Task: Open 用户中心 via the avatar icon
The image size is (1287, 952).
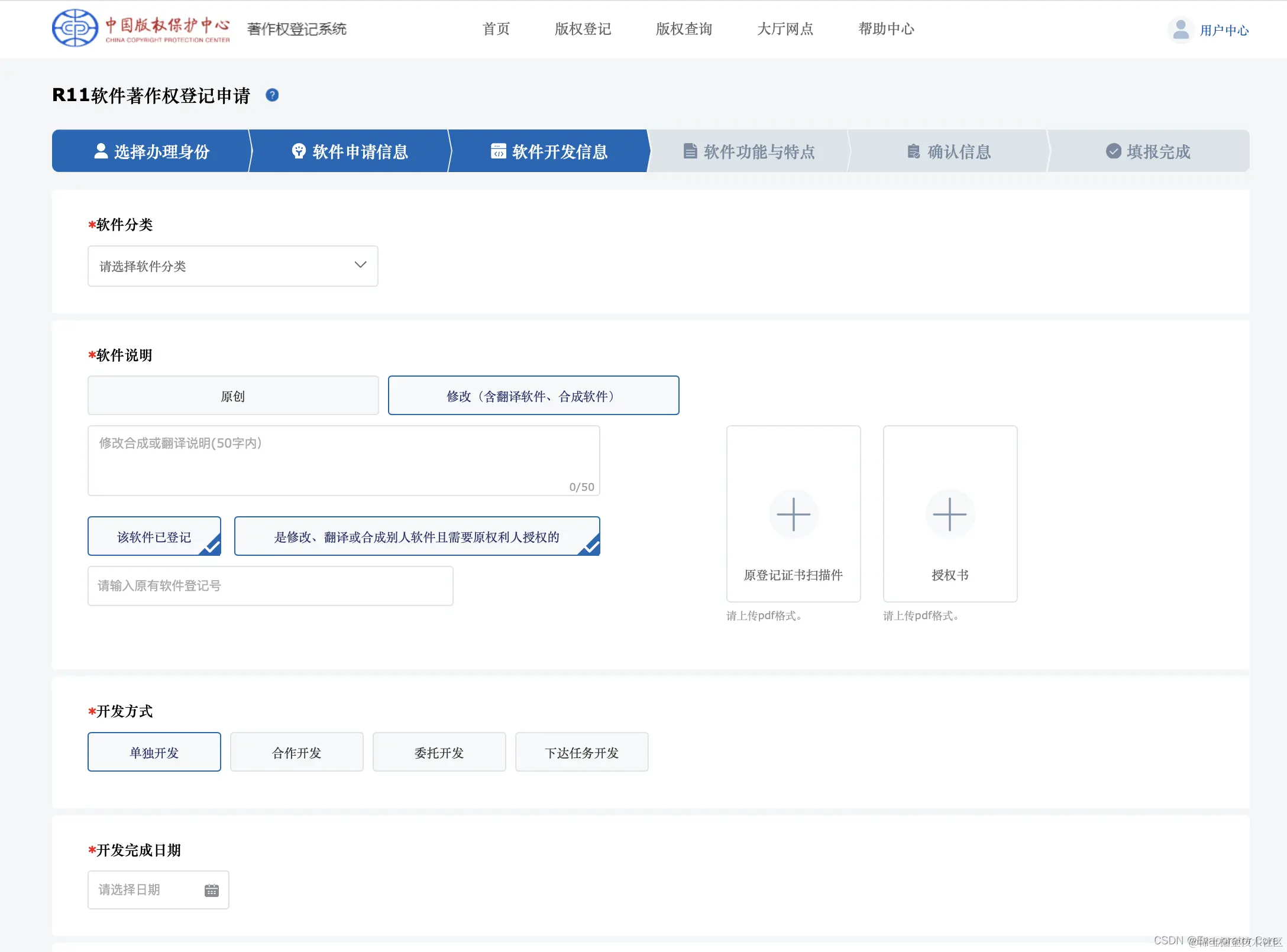Action: pos(1181,28)
